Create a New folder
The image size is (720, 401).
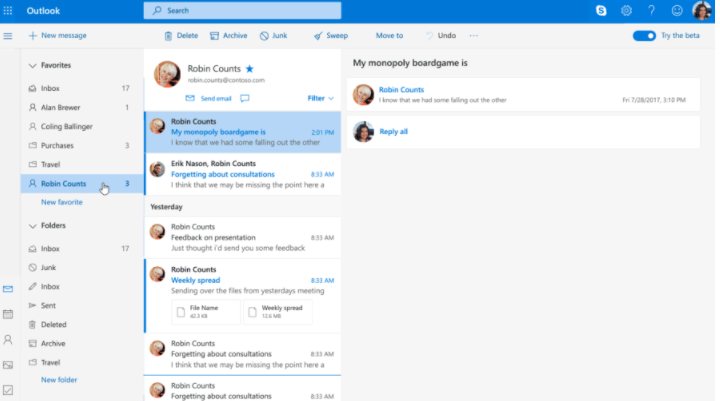(x=59, y=380)
